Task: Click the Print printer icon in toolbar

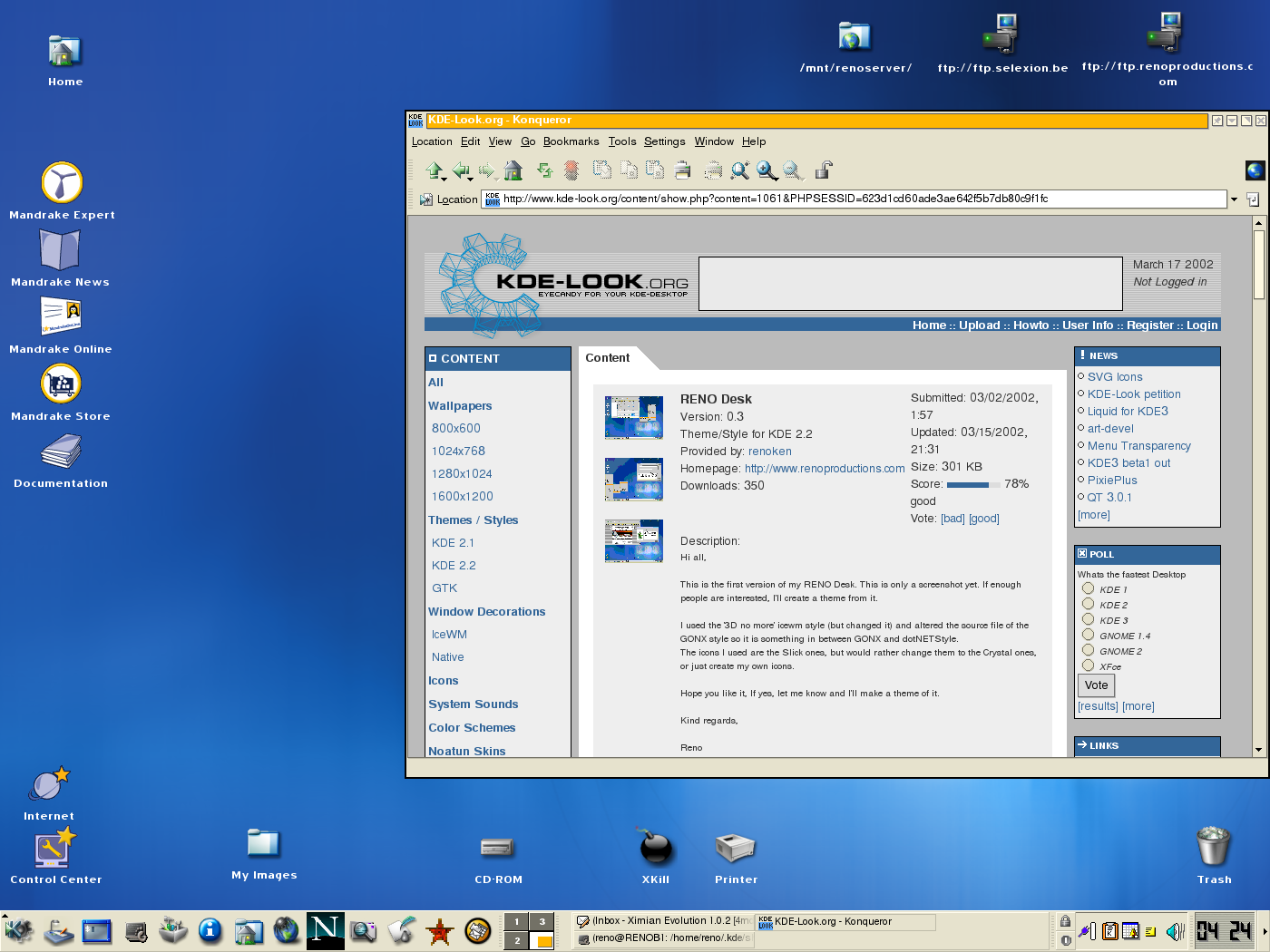Action: pyautogui.click(x=683, y=170)
